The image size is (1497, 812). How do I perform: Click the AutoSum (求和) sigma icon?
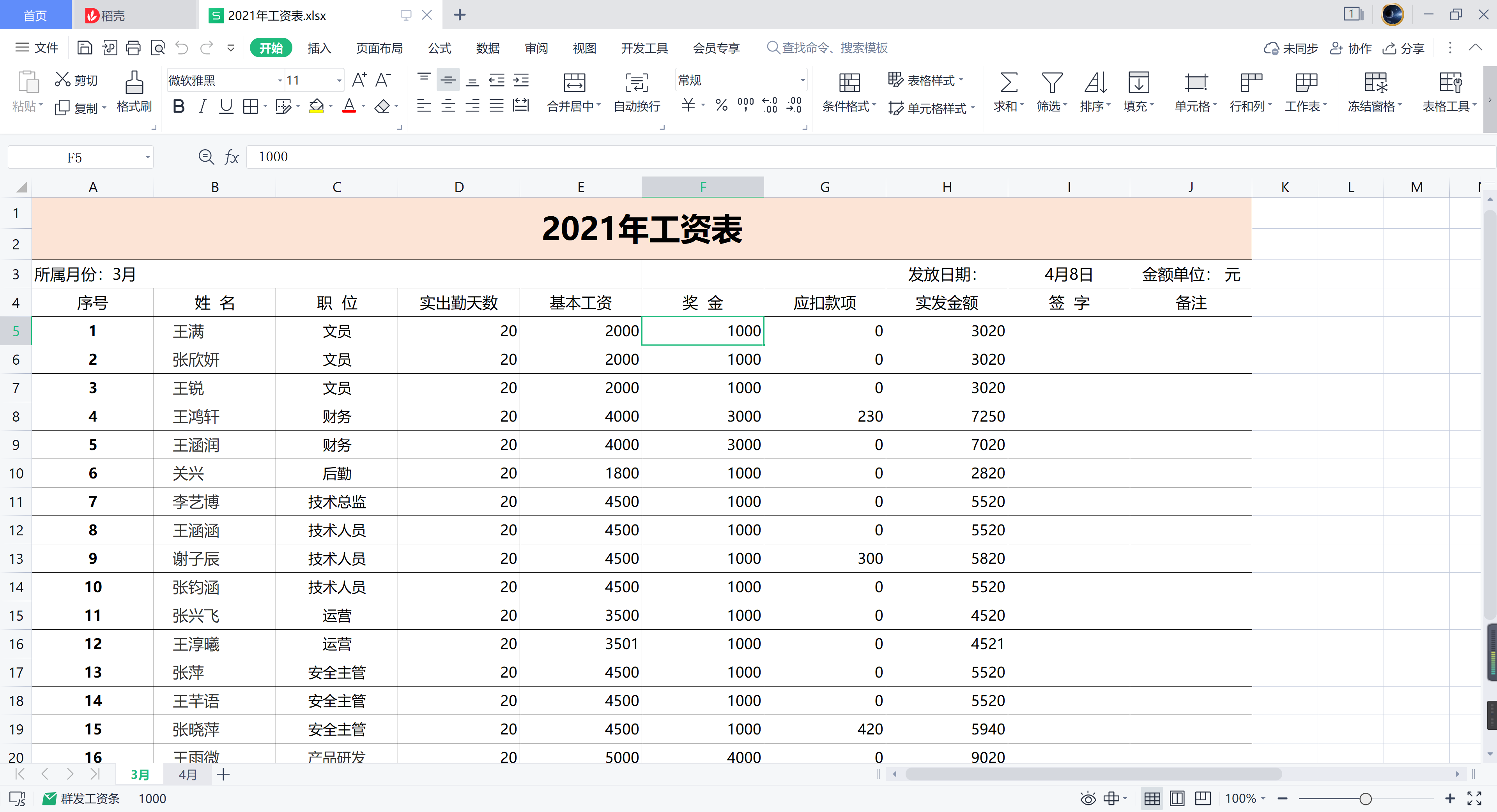[1008, 83]
